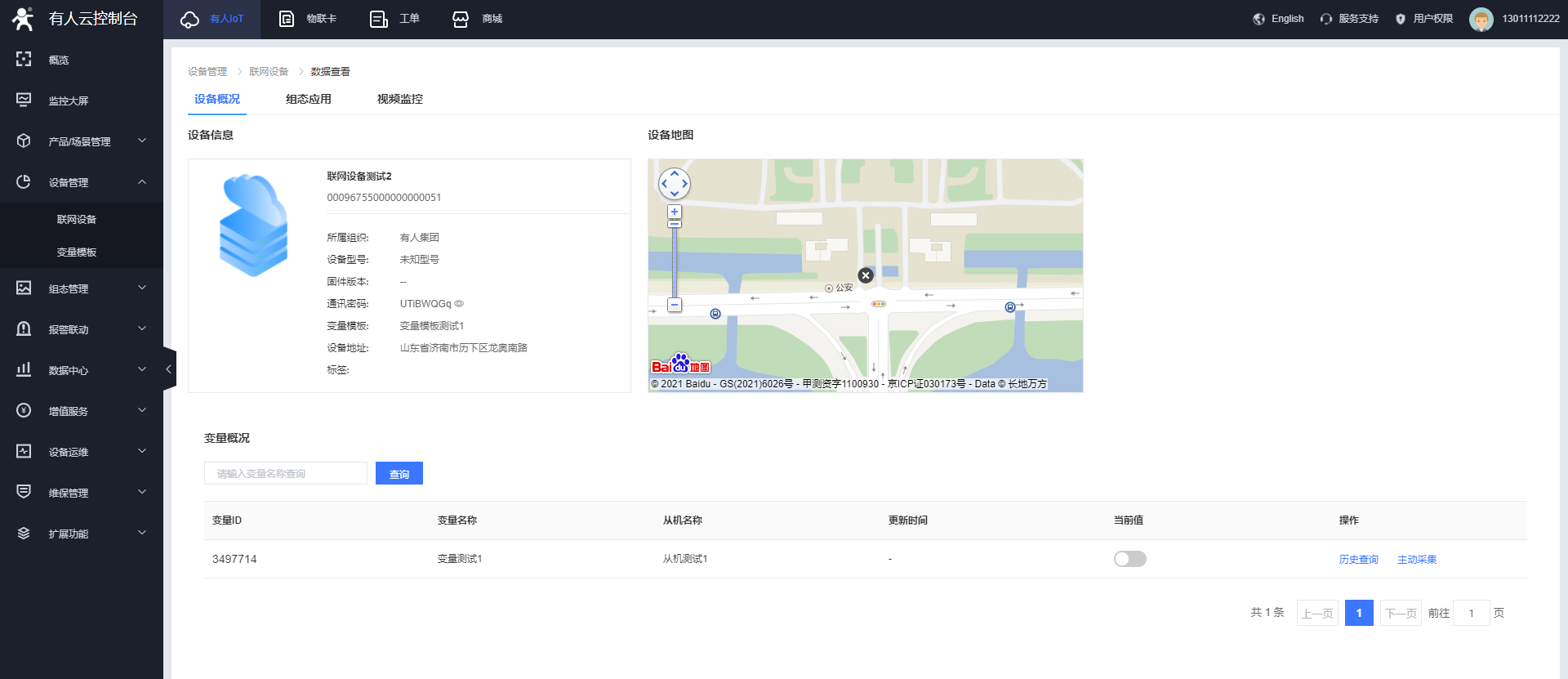1568x679 pixels.
Task: Switch to the 组态应用 tab
Action: [308, 99]
